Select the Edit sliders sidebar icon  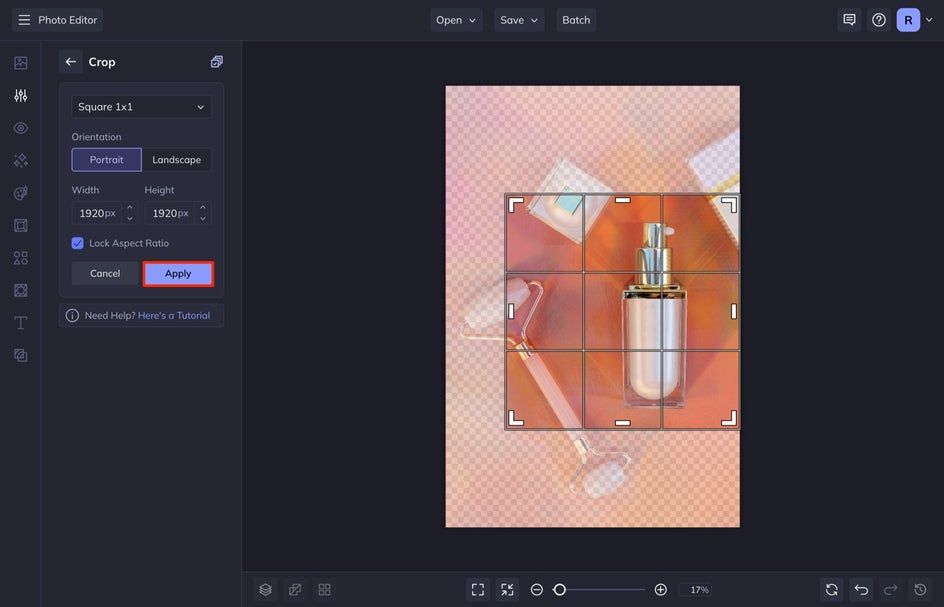click(x=20, y=95)
